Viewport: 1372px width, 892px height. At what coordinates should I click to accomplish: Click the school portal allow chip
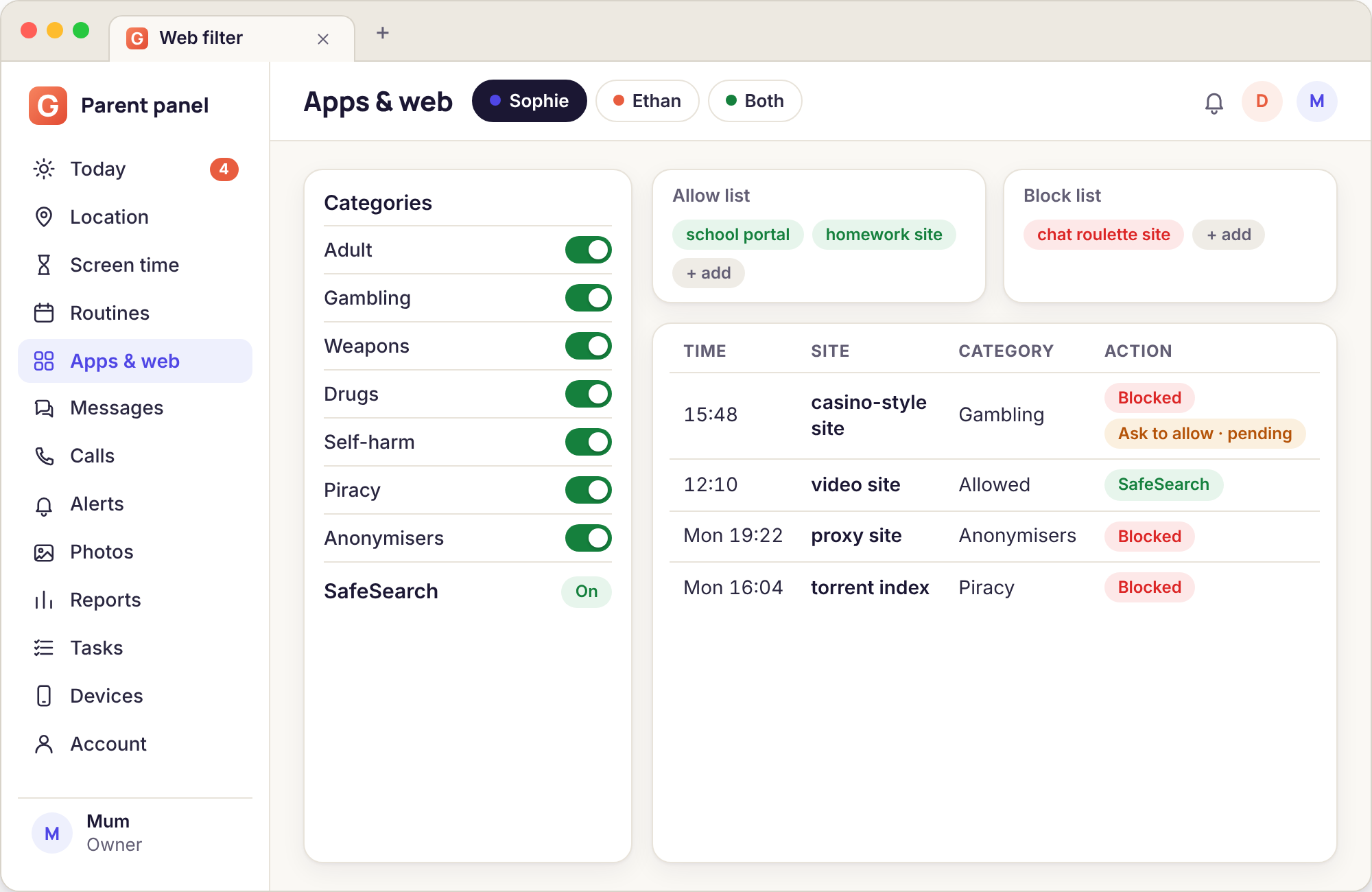pyautogui.click(x=738, y=235)
